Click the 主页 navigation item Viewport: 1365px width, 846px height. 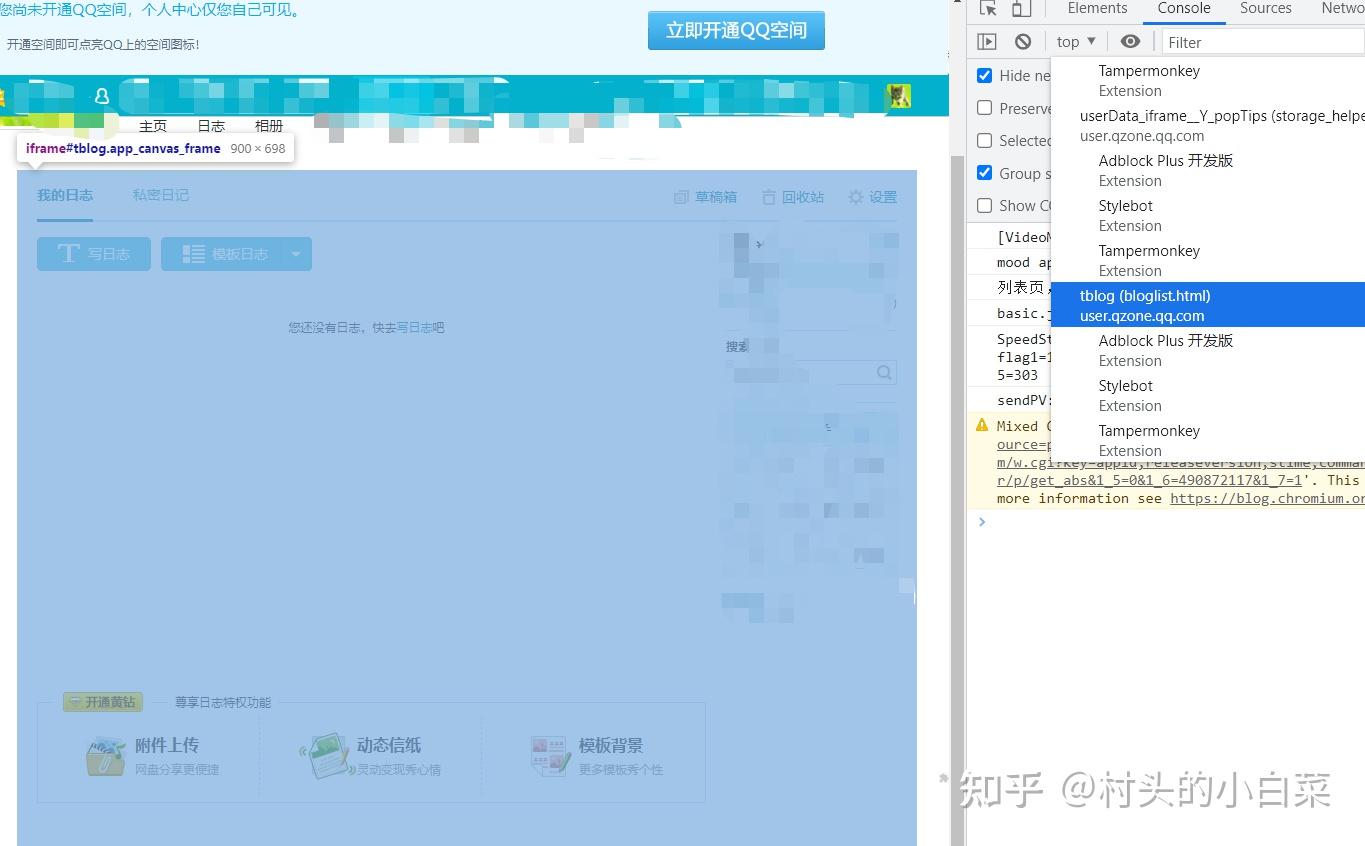[x=153, y=126]
